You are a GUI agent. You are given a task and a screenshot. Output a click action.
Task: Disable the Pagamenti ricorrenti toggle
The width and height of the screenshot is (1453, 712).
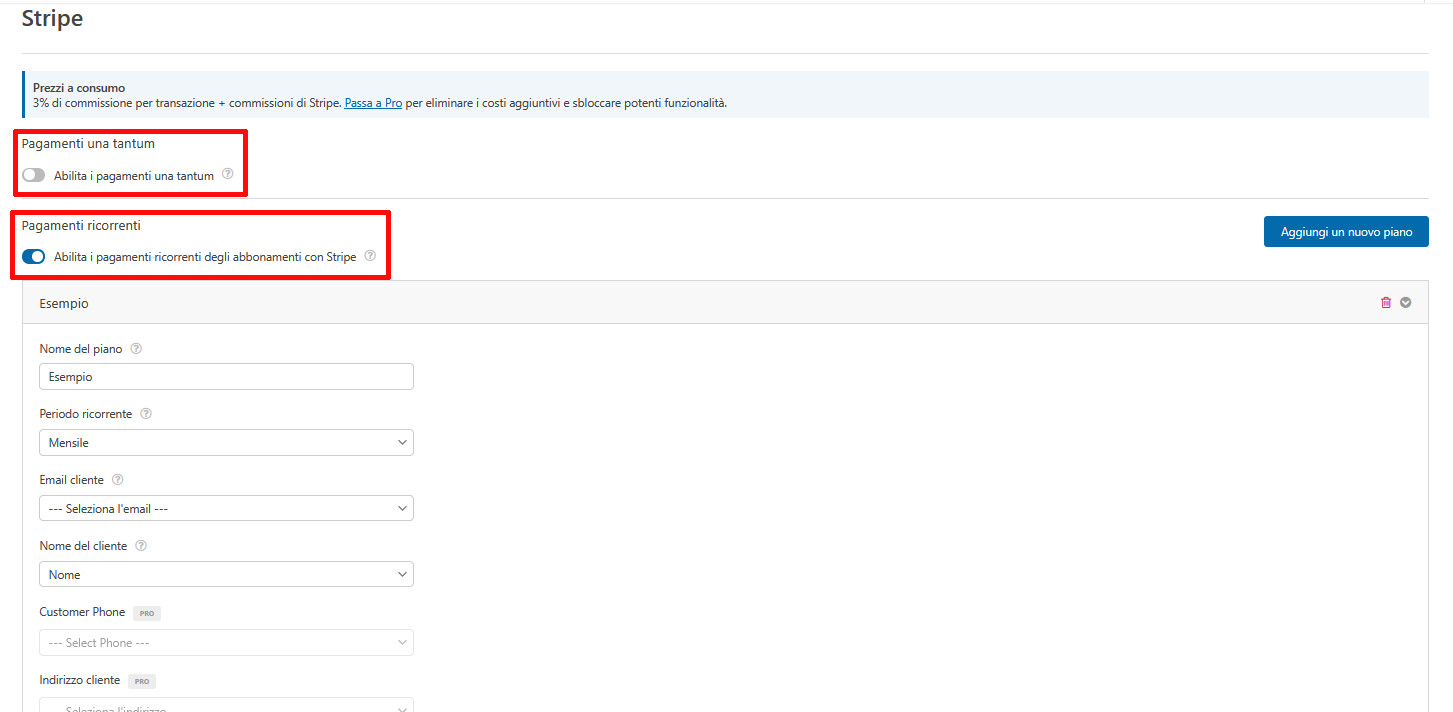point(33,256)
